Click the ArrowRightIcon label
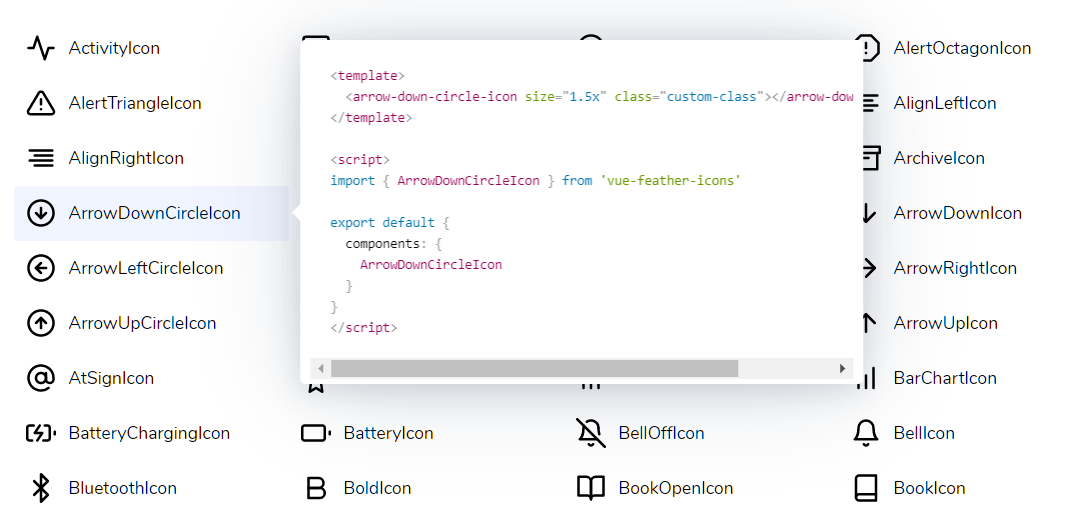The width and height of the screenshot is (1077, 518). coord(955,268)
